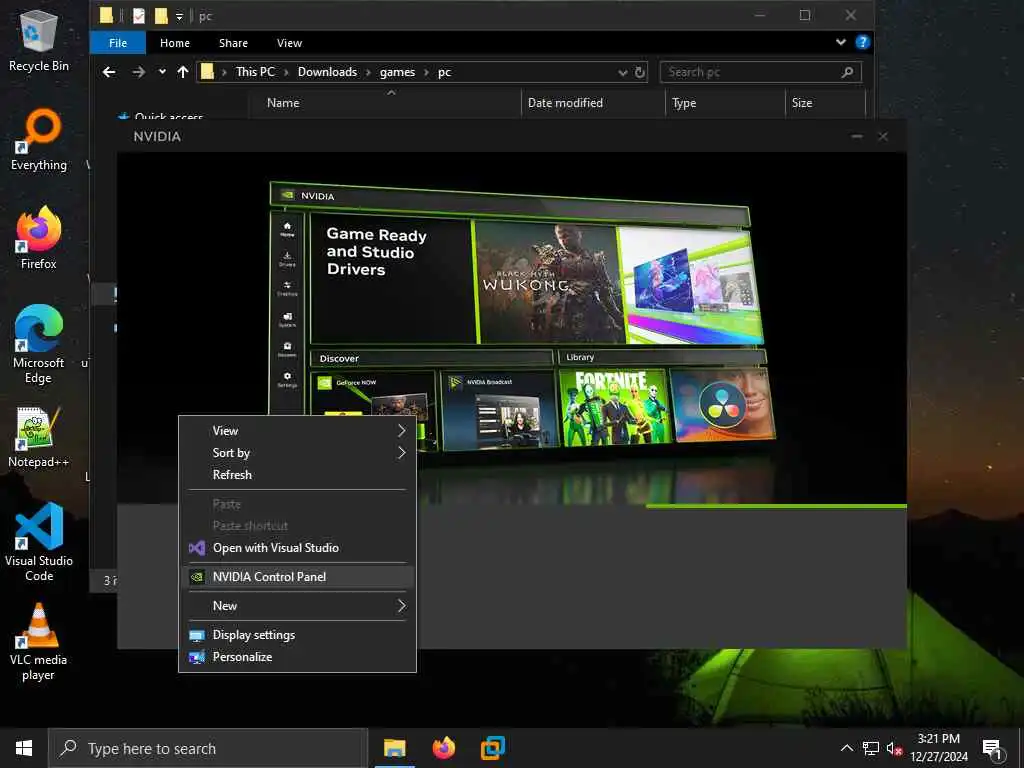Sort by the Type column header
1024x768 pixels.
click(x=726, y=103)
